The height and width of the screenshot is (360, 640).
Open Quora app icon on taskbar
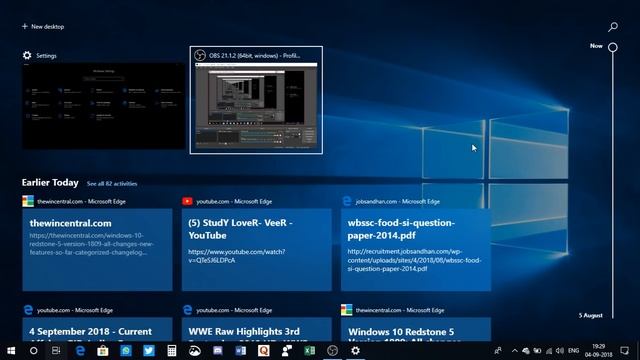tap(263, 351)
